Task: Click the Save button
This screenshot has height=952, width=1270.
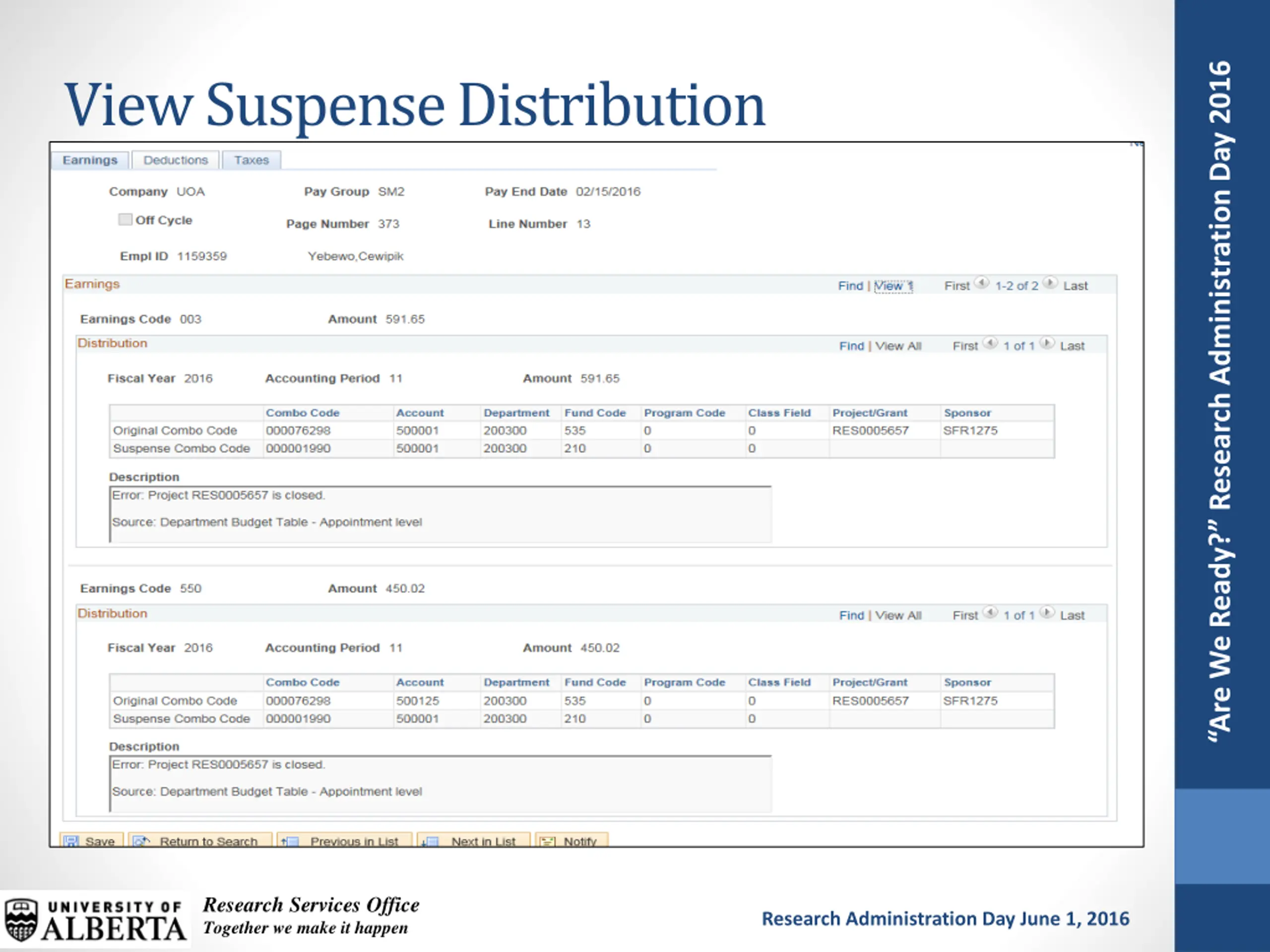Action: coord(92,840)
